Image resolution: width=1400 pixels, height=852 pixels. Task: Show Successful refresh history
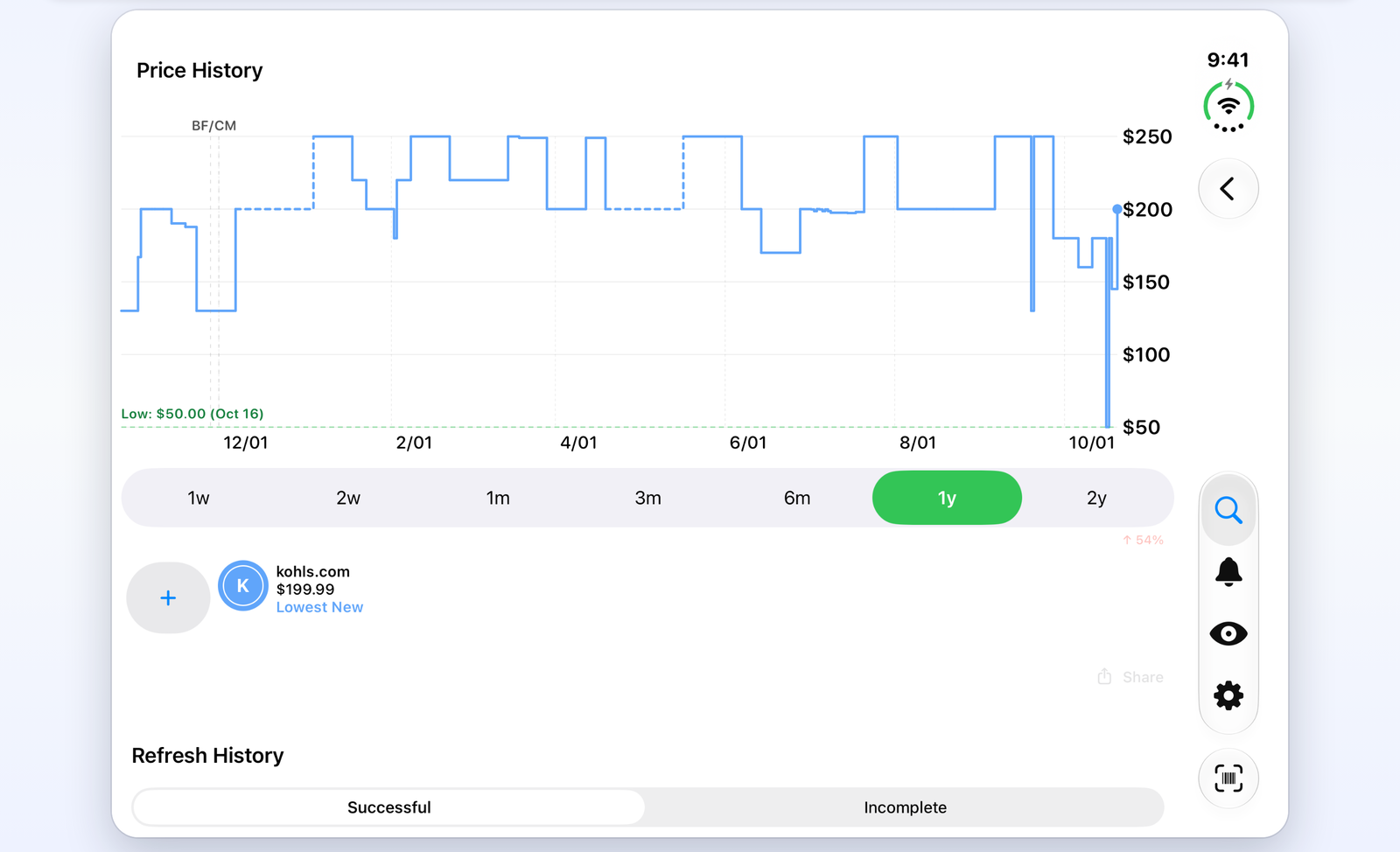tap(388, 807)
